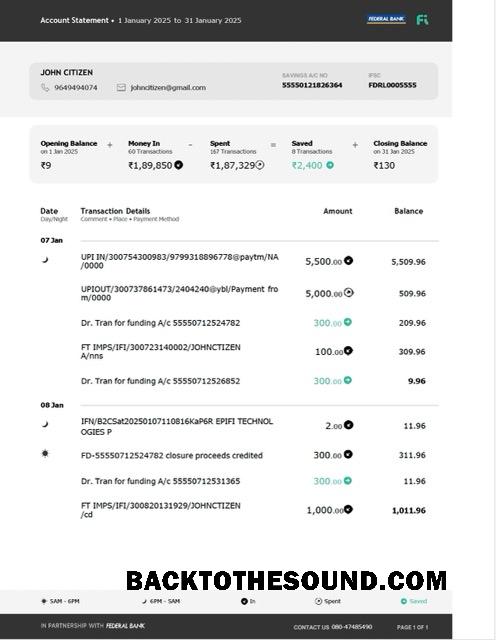The image size is (496, 640).
Task: Click the balance 209.96
Action: (412, 323)
